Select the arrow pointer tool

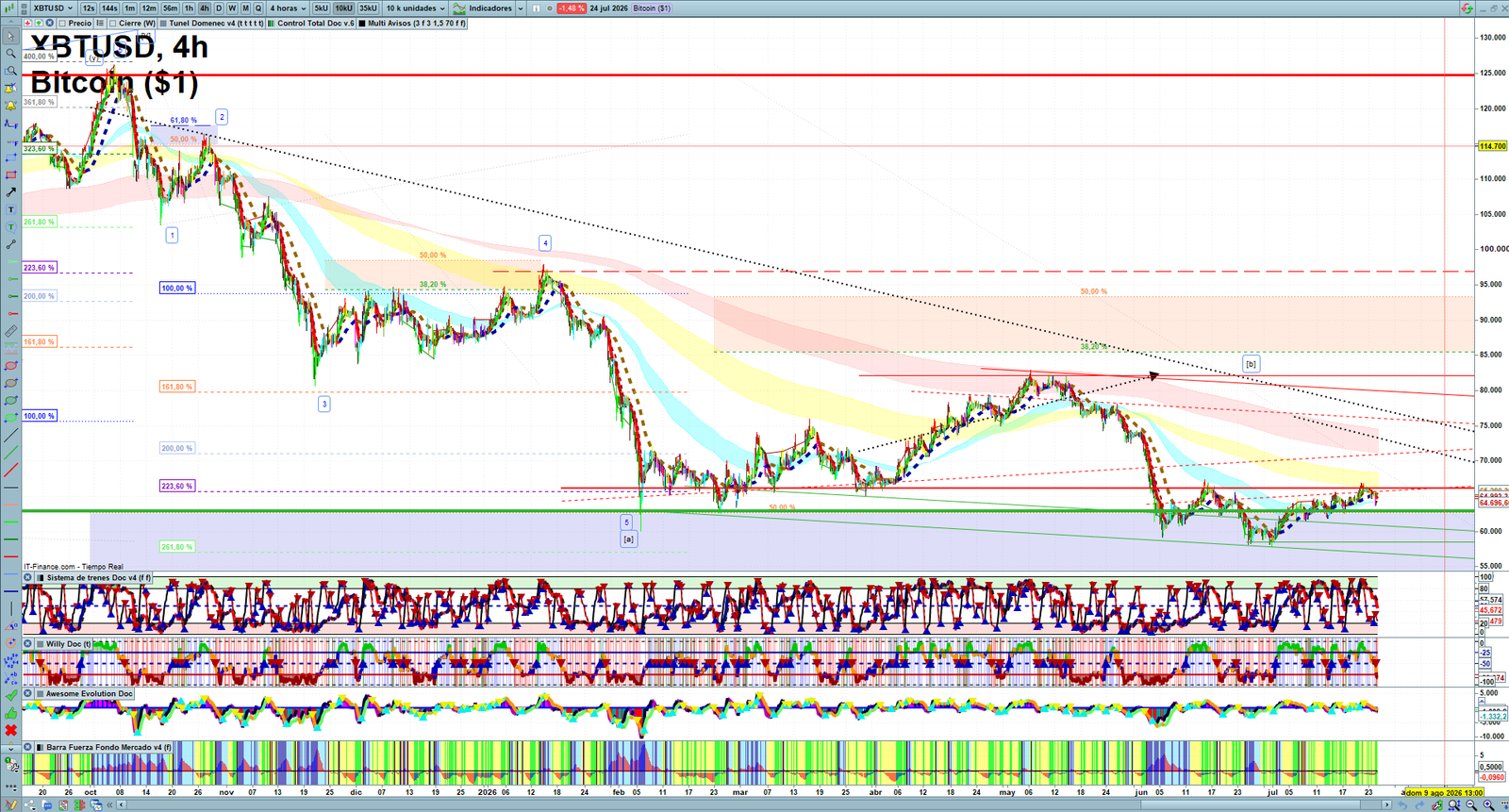[10, 37]
